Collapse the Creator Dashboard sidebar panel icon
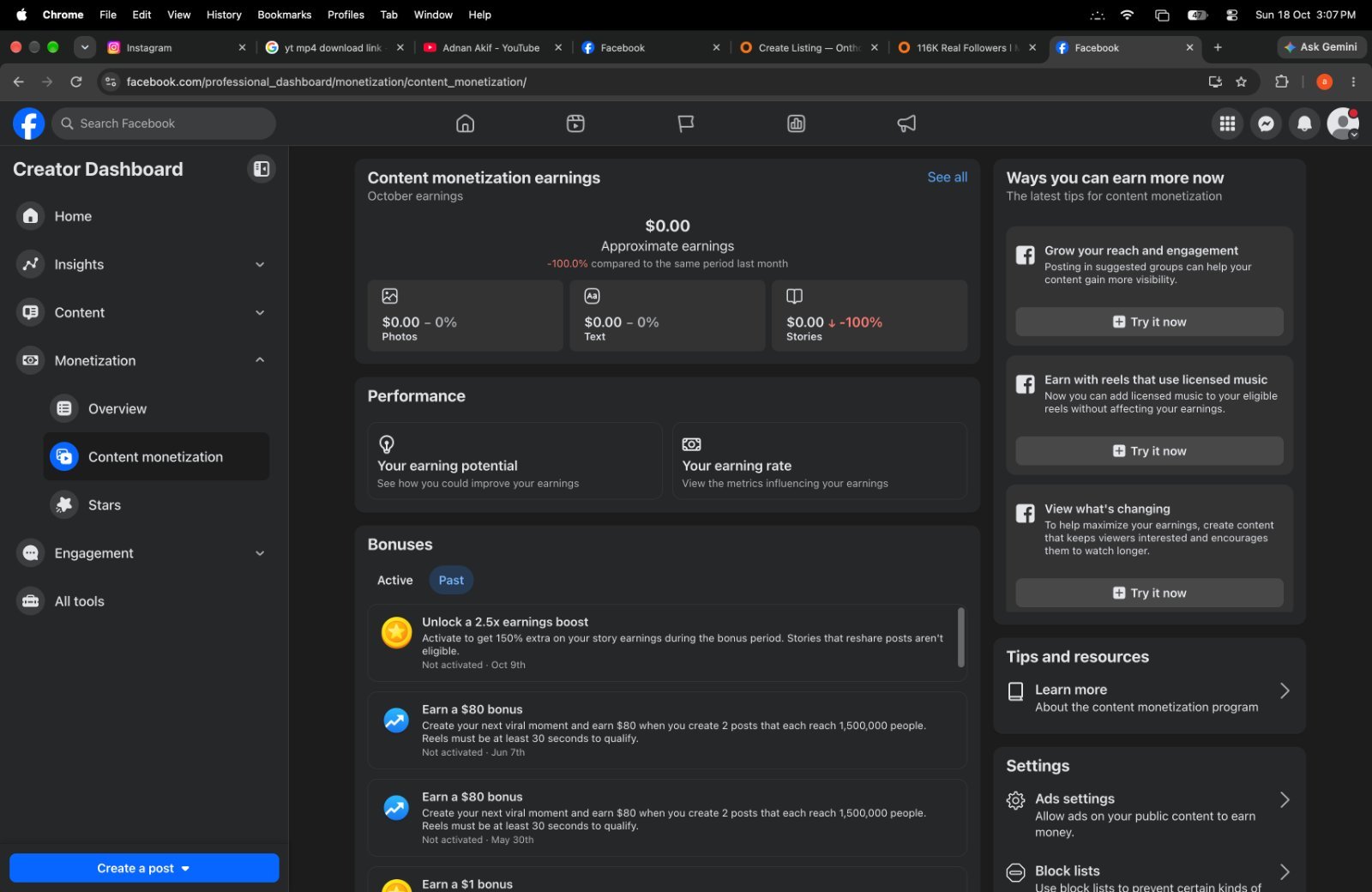Image resolution: width=1372 pixels, height=892 pixels. pyautogui.click(x=262, y=169)
